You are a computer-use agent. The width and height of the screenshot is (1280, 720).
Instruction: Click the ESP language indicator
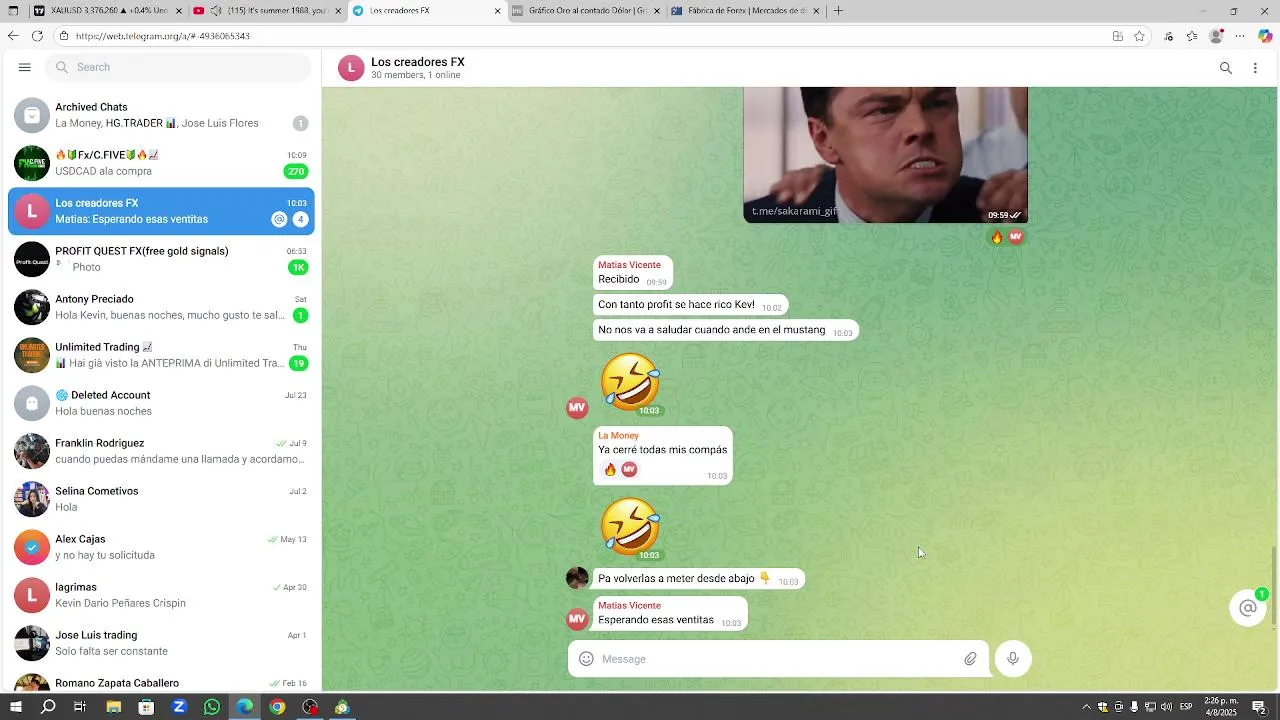tap(1186, 707)
